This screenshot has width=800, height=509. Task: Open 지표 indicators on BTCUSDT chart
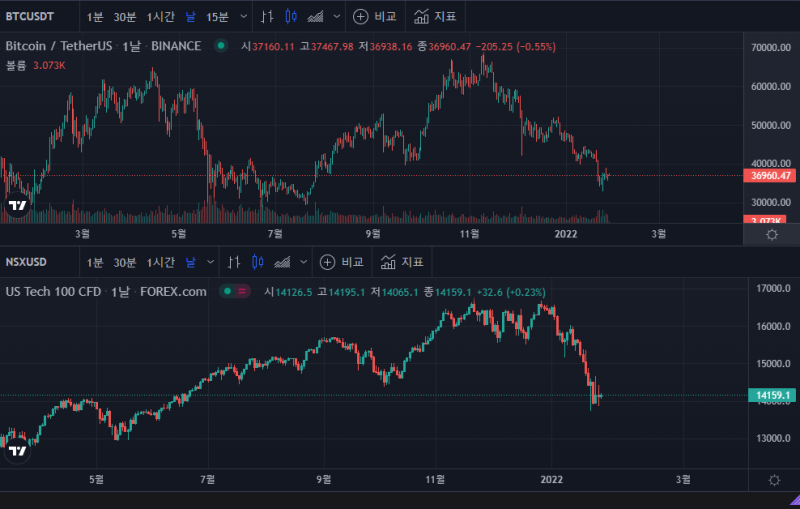(x=435, y=16)
